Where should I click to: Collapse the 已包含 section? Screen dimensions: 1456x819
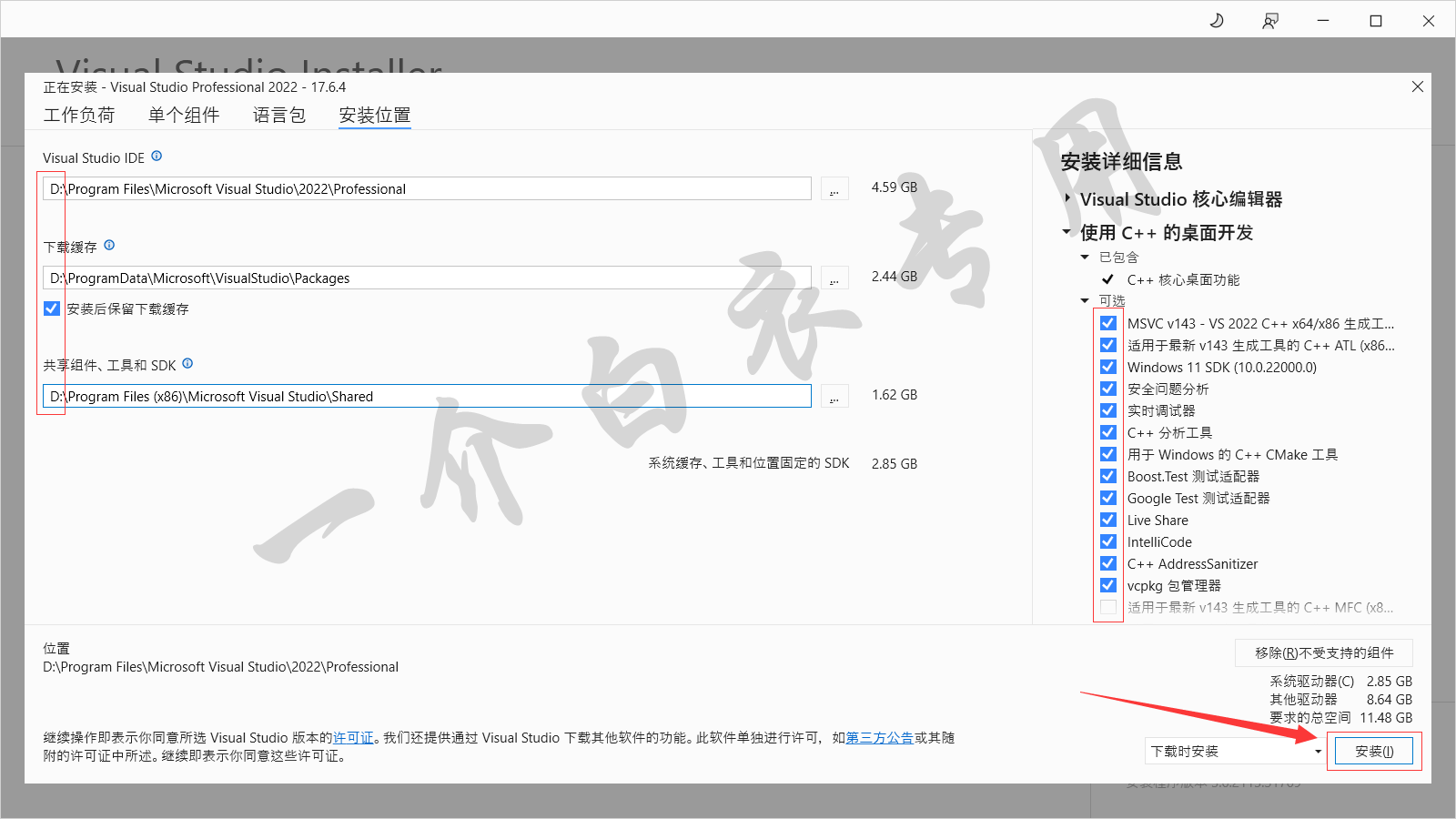(x=1085, y=258)
